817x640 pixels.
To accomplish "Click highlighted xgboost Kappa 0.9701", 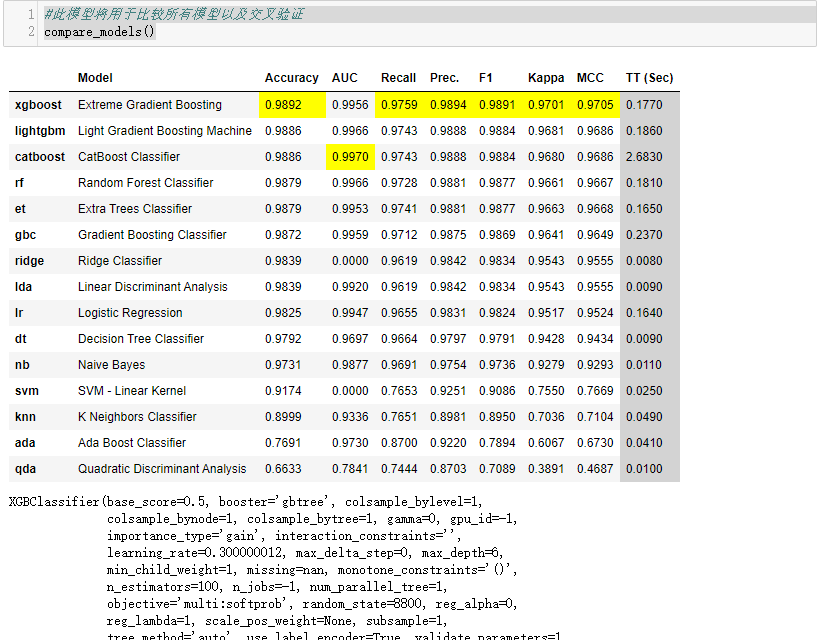I will [546, 105].
